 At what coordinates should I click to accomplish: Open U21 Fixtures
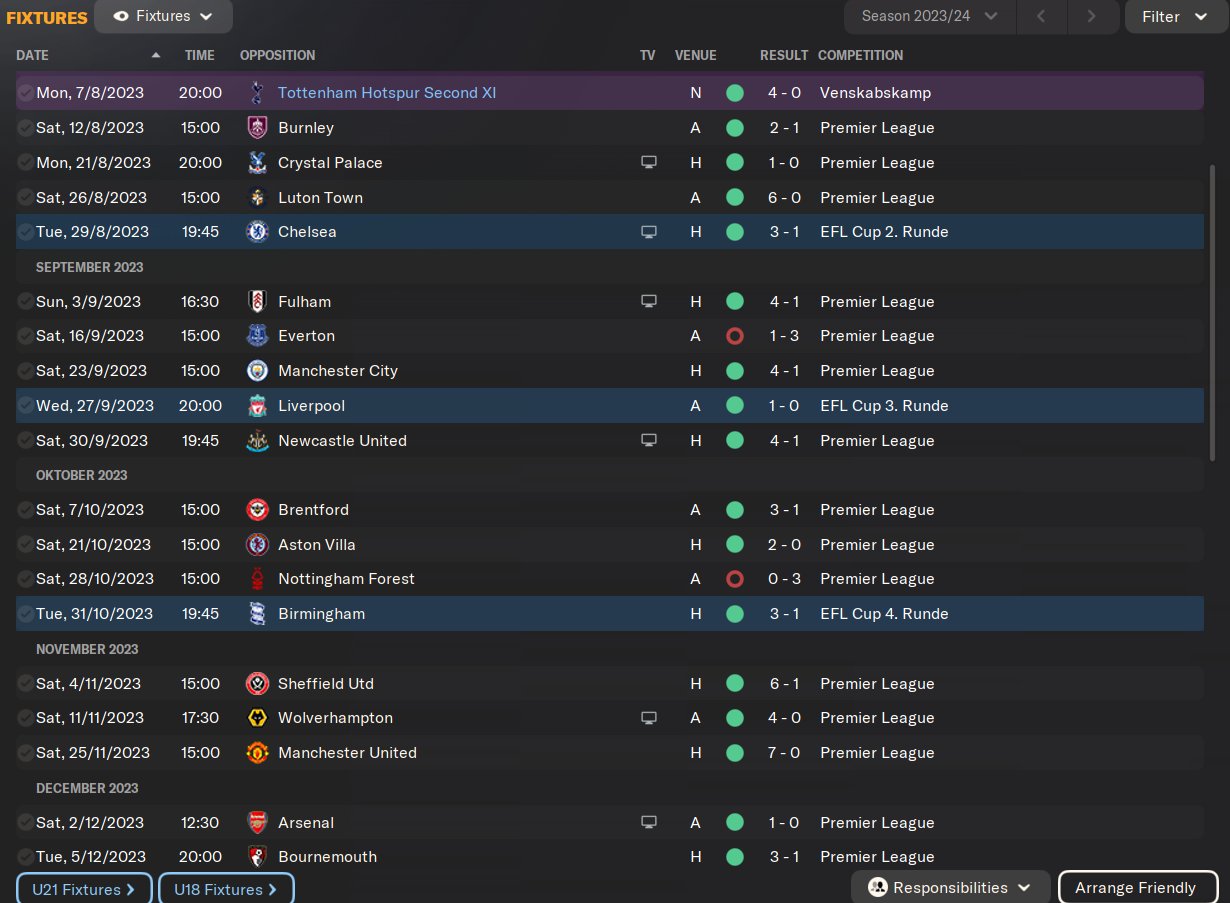coord(84,889)
